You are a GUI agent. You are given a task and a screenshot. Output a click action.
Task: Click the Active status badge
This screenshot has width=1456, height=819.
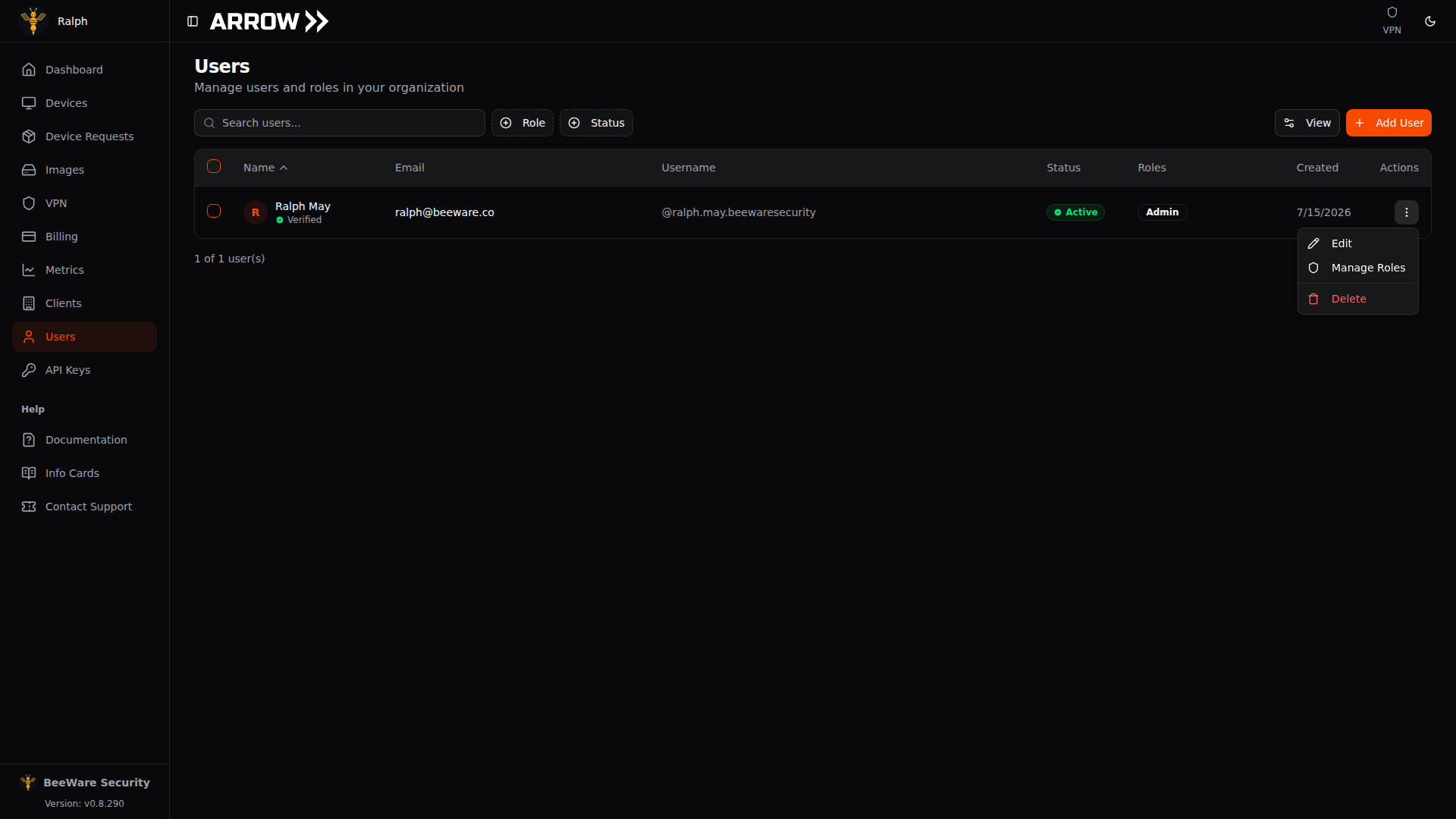click(1075, 212)
